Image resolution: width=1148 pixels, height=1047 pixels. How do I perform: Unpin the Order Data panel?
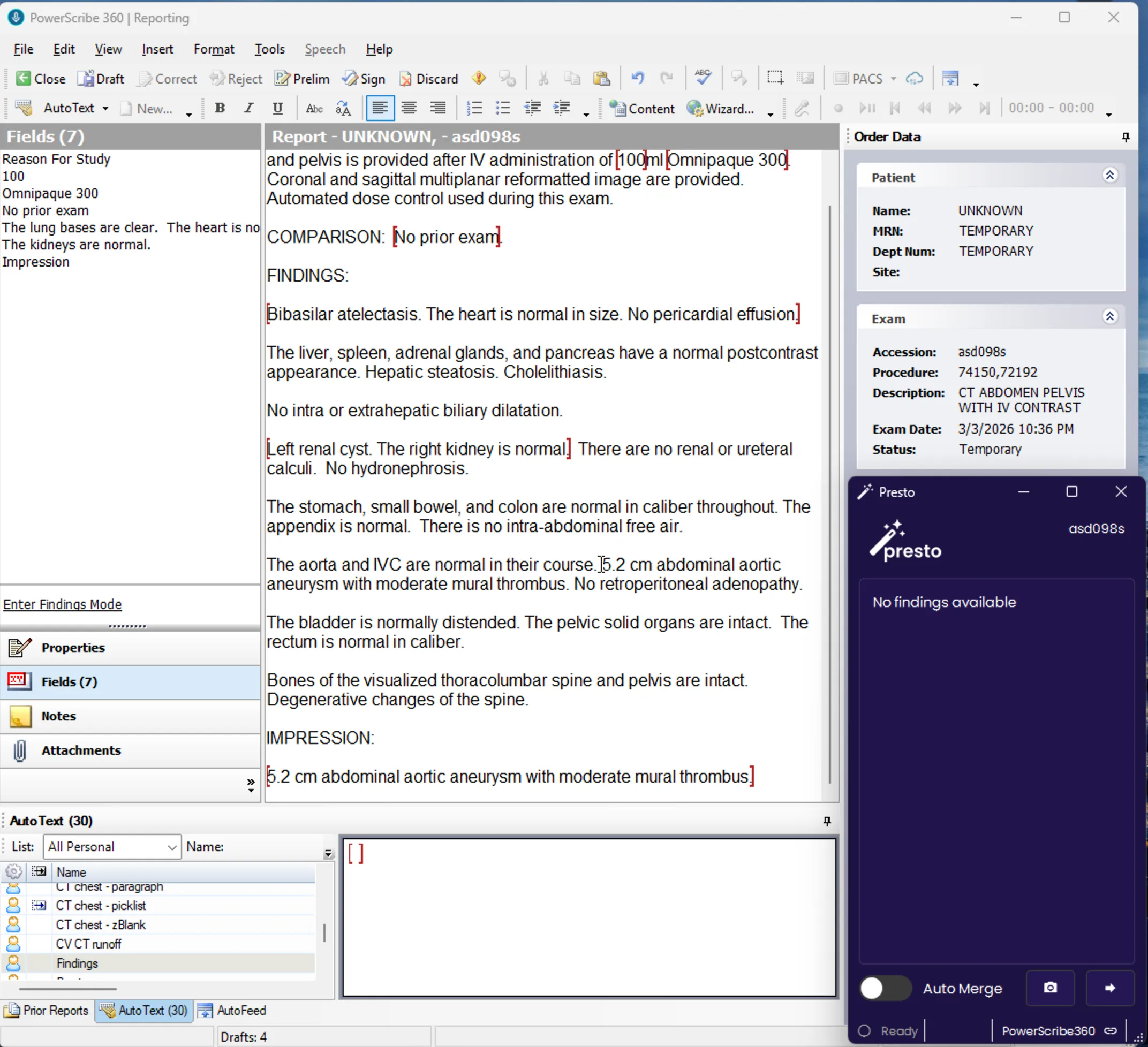tap(1126, 136)
